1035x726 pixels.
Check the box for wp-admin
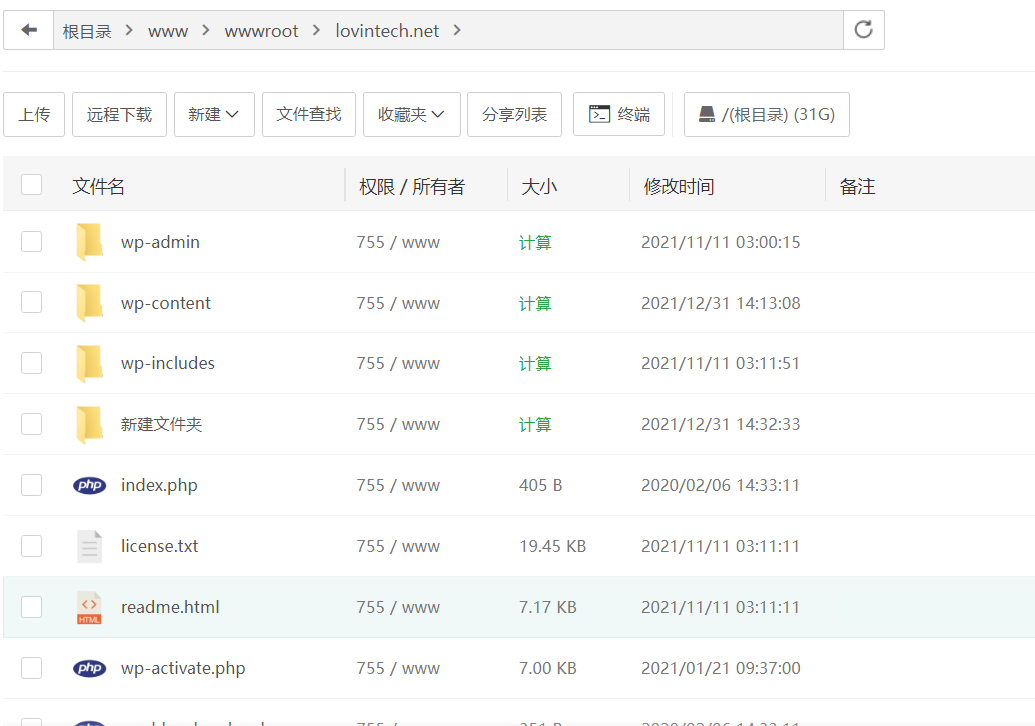[x=32, y=242]
